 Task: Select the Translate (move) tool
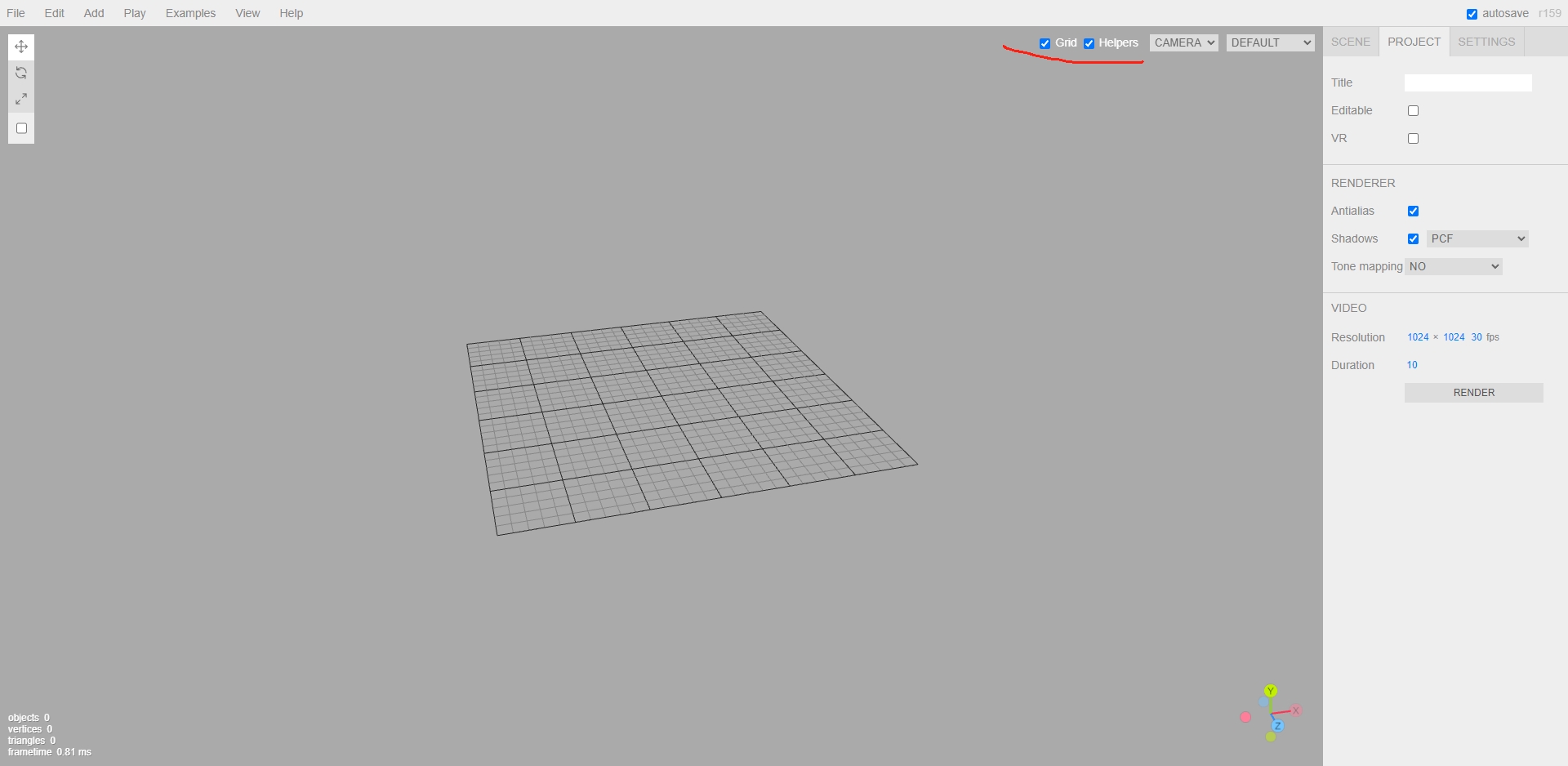point(21,47)
